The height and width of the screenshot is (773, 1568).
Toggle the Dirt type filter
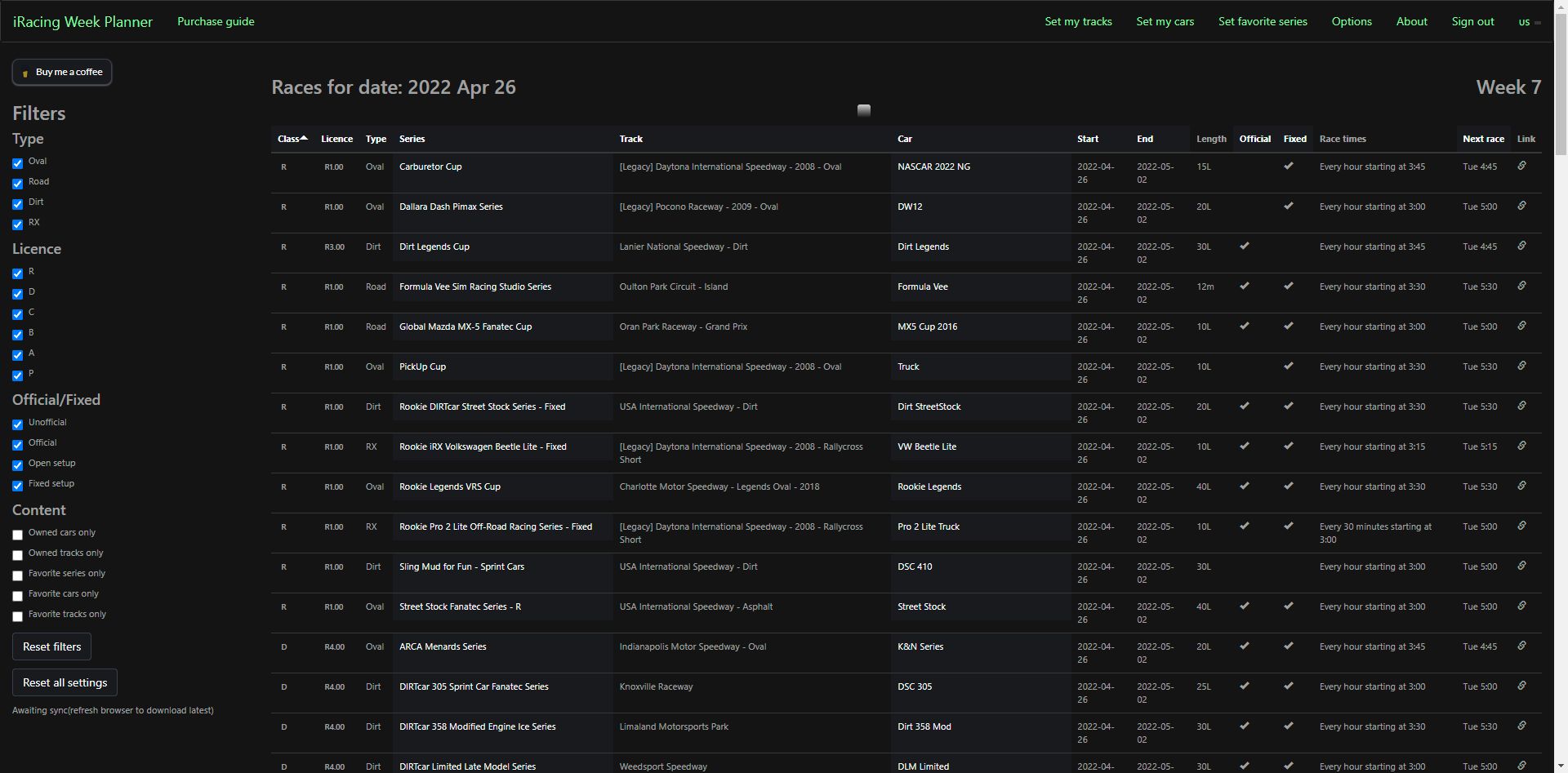(x=17, y=204)
